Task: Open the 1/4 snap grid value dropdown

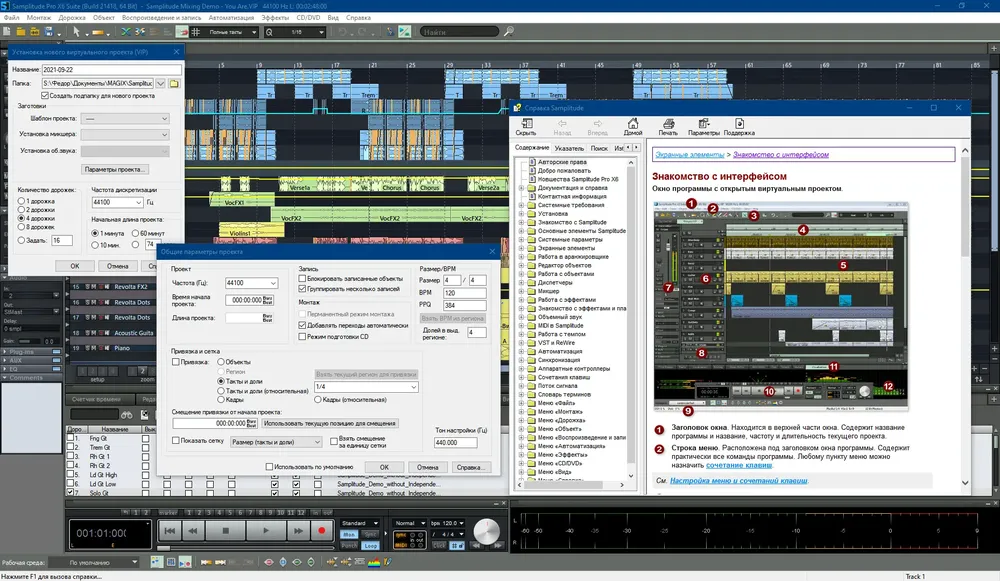Action: 366,387
